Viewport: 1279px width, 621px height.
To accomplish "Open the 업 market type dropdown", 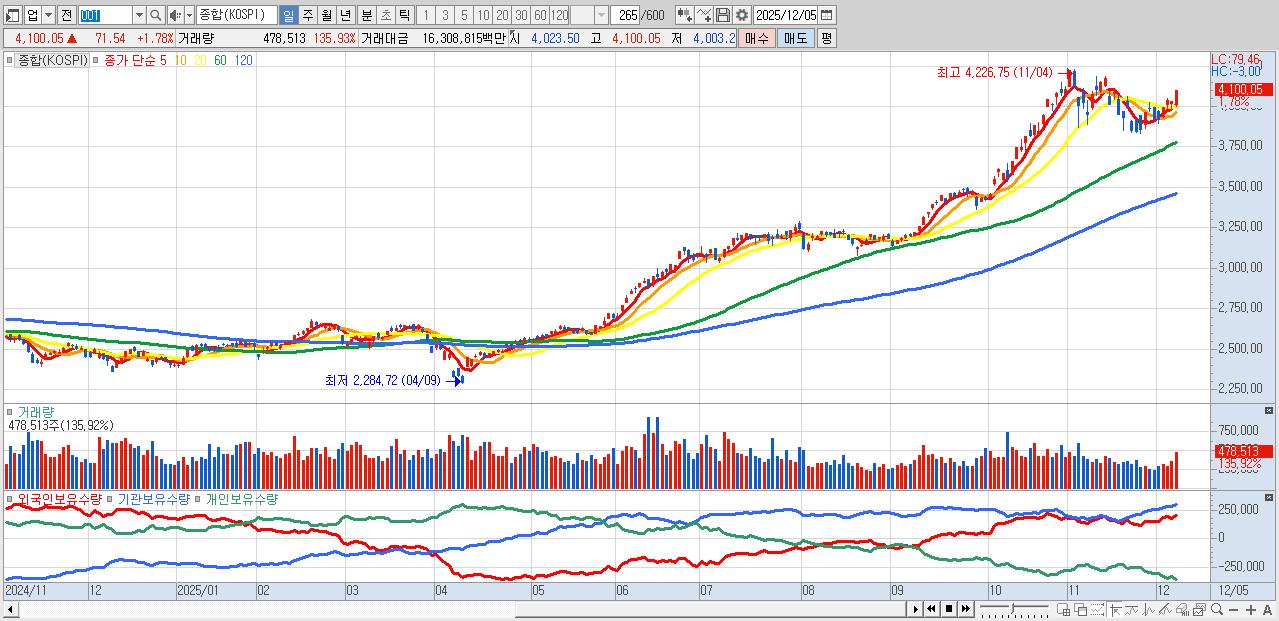I will tap(48, 15).
